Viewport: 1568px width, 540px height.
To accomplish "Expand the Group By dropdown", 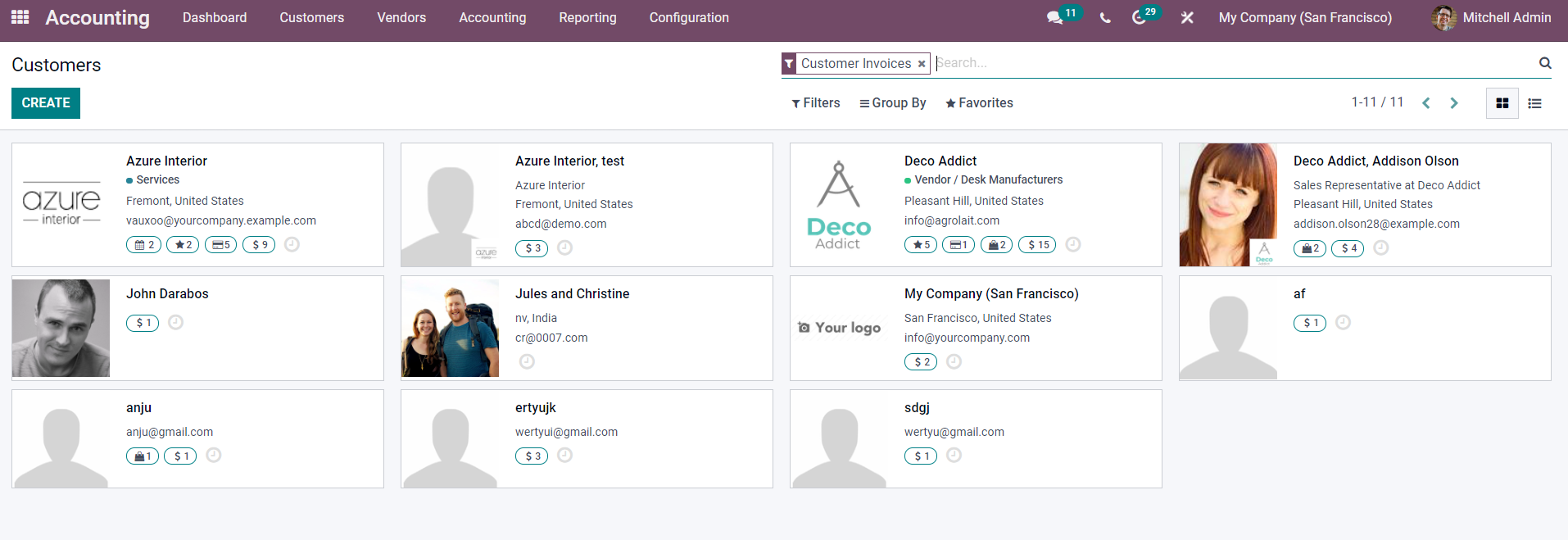I will 892,103.
